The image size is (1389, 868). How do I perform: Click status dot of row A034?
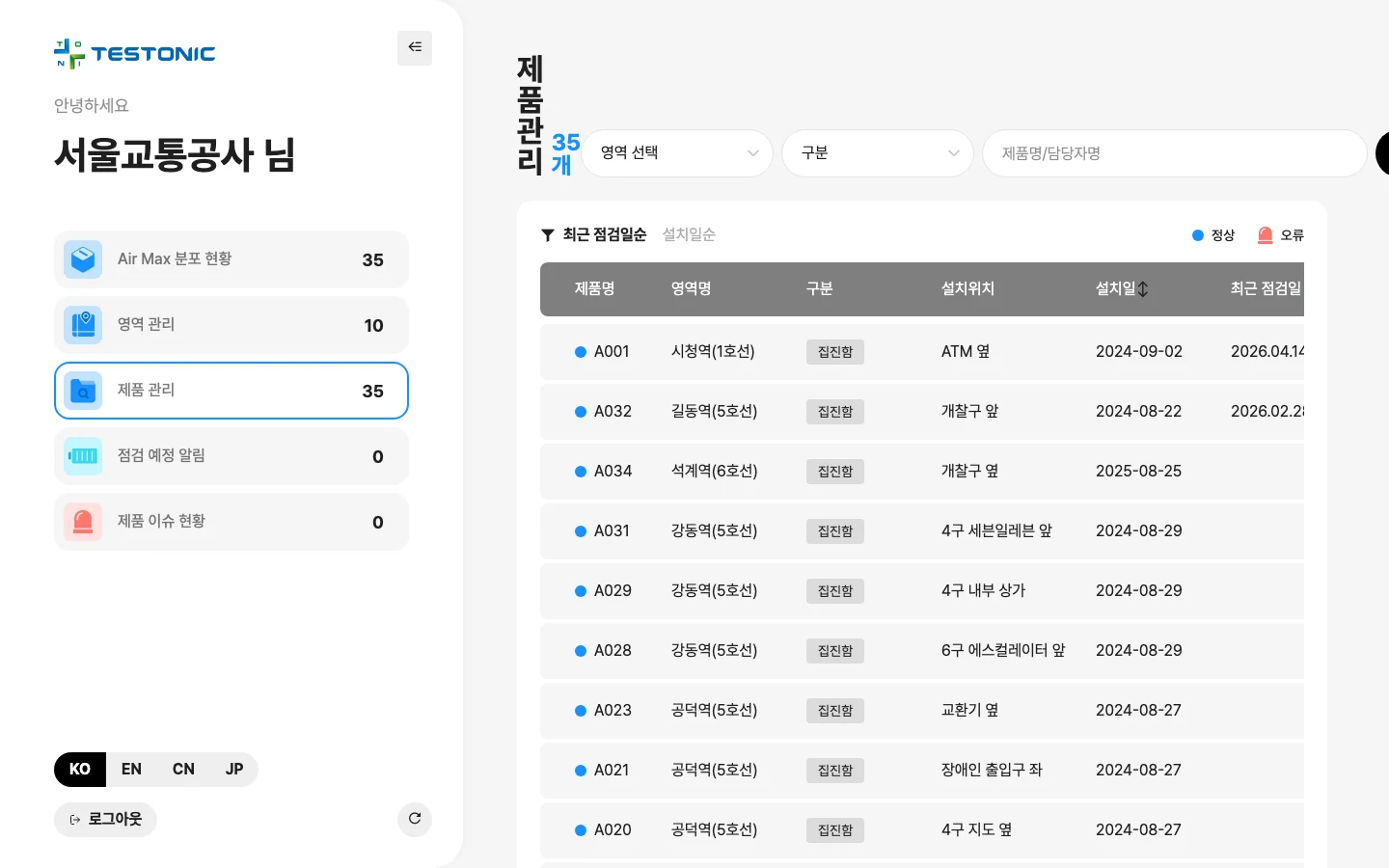[x=581, y=472]
